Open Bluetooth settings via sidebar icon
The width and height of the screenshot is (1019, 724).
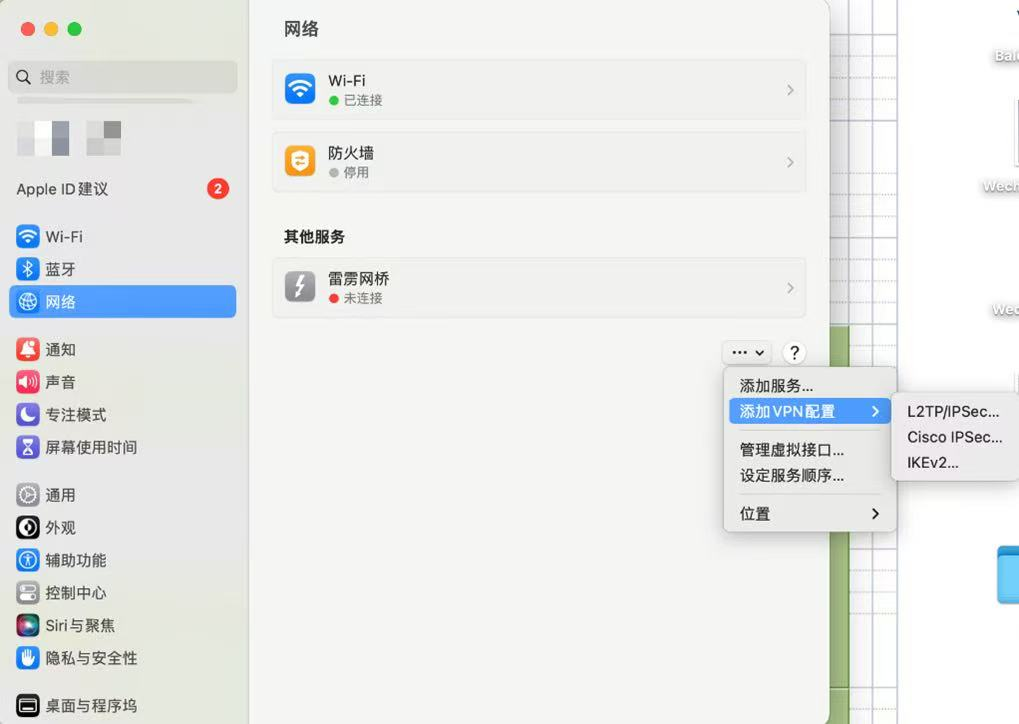click(28, 269)
